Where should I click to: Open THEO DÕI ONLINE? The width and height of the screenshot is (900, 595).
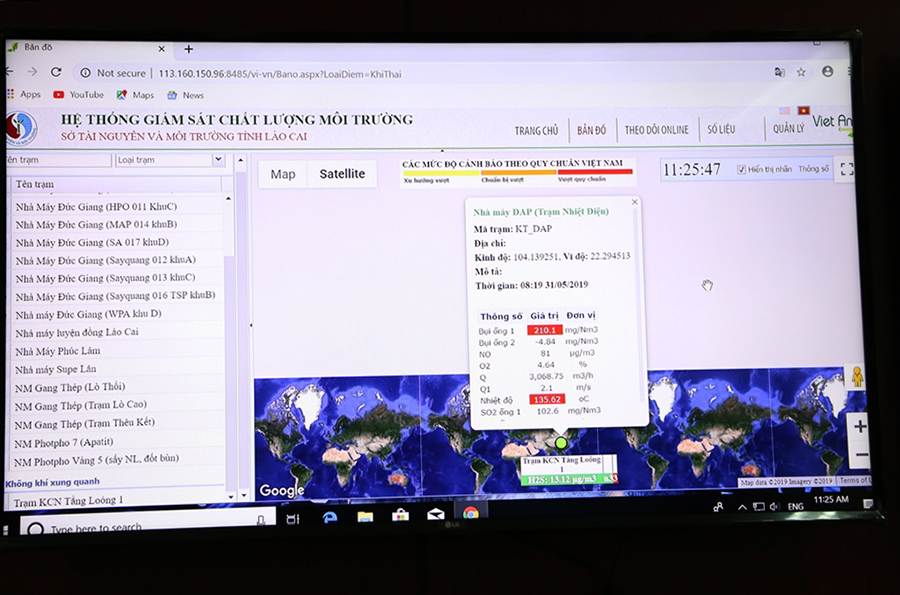[x=656, y=130]
